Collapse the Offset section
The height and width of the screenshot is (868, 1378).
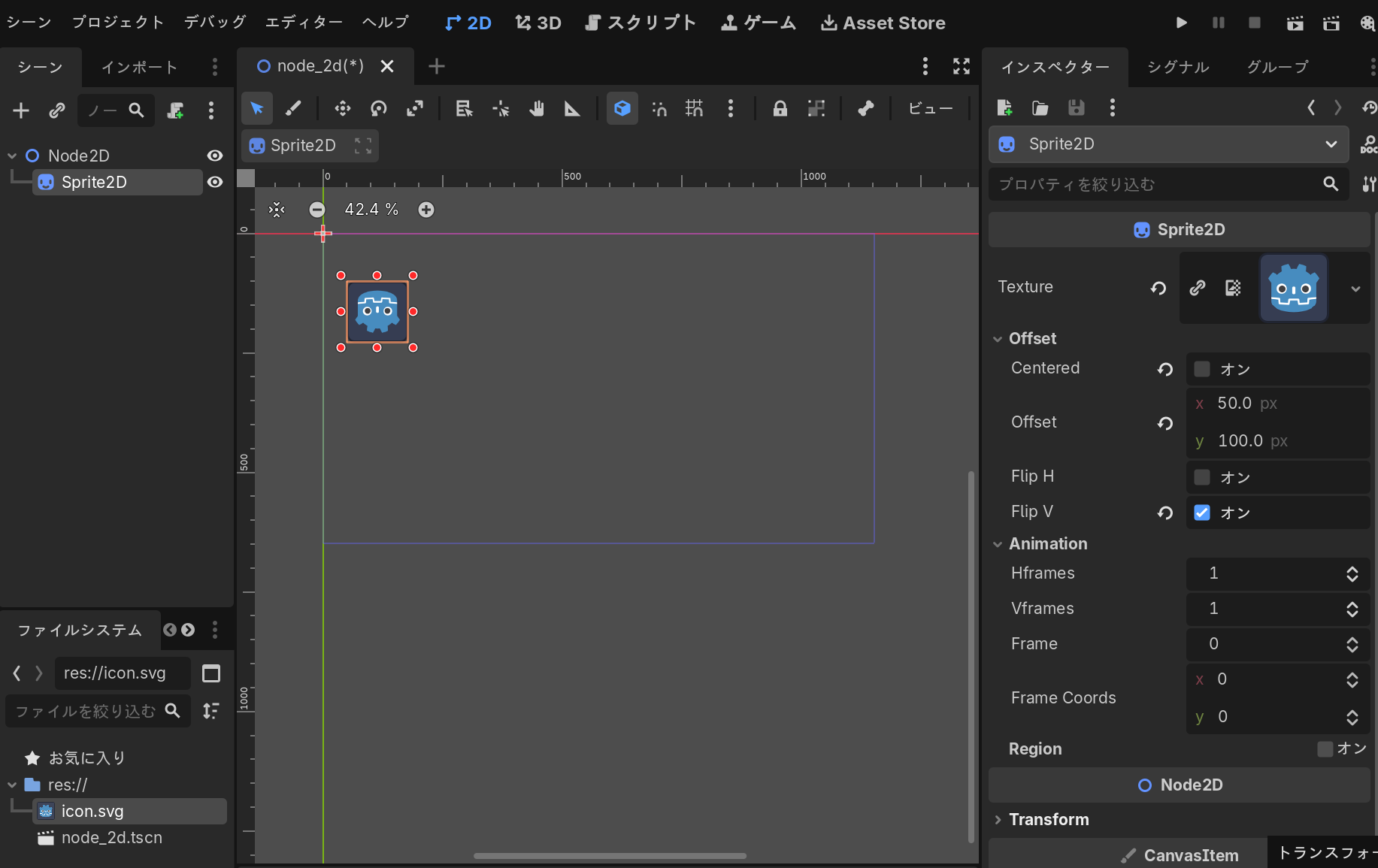tap(998, 339)
